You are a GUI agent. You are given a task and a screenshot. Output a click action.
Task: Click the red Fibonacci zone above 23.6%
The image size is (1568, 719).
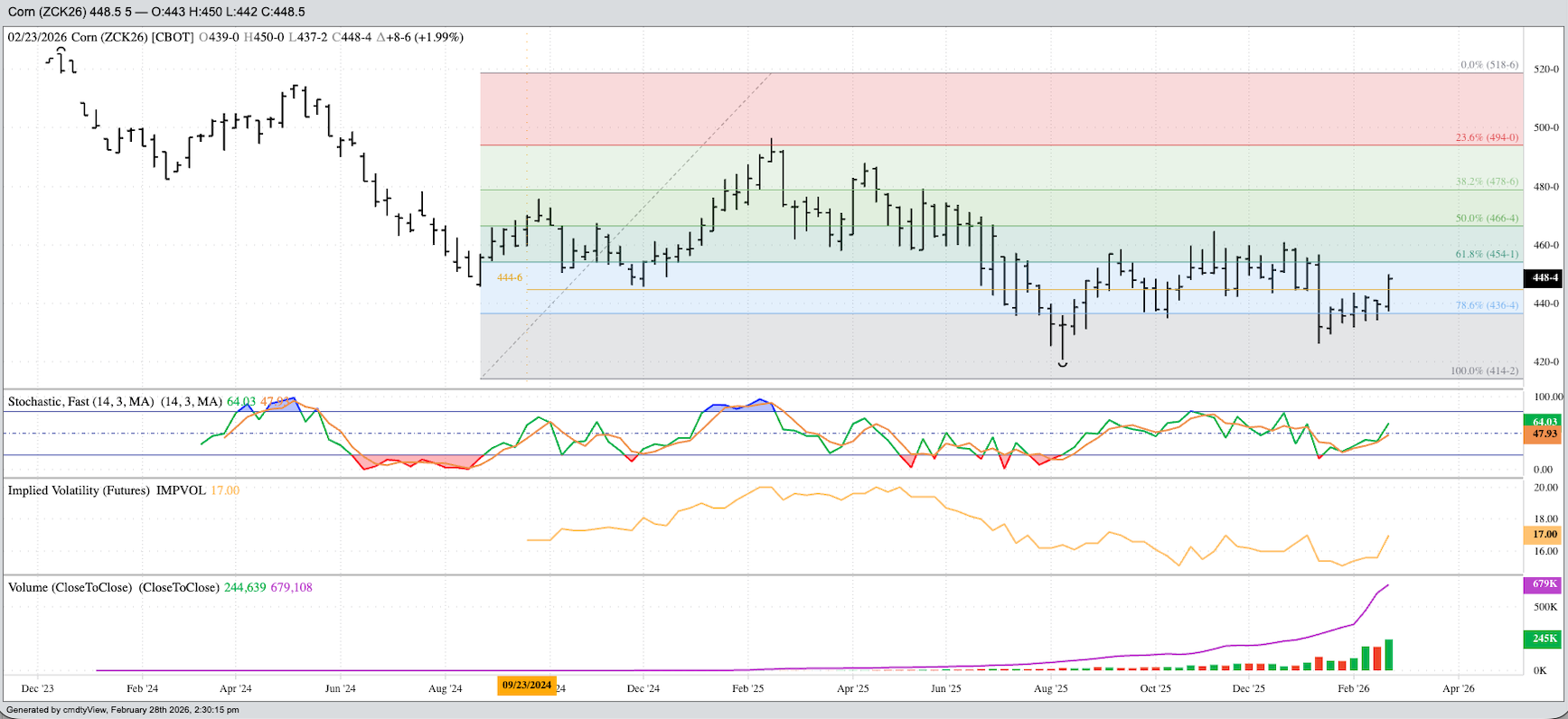[x=904, y=108]
